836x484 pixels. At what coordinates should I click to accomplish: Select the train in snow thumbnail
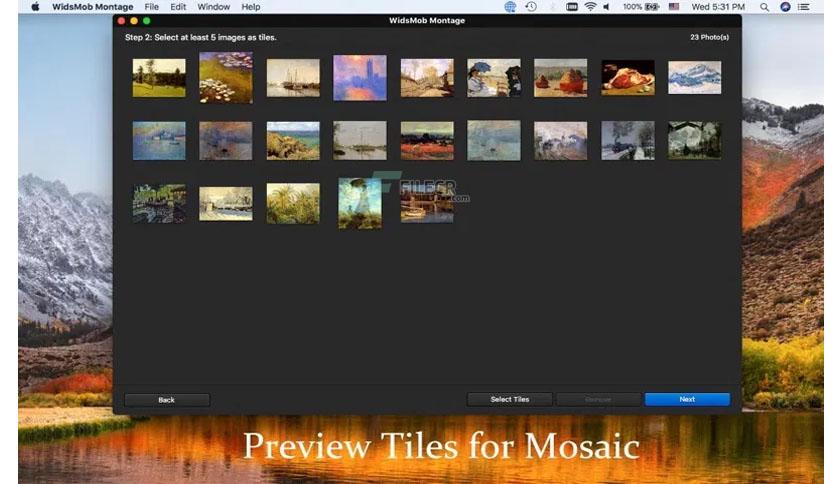628,141
